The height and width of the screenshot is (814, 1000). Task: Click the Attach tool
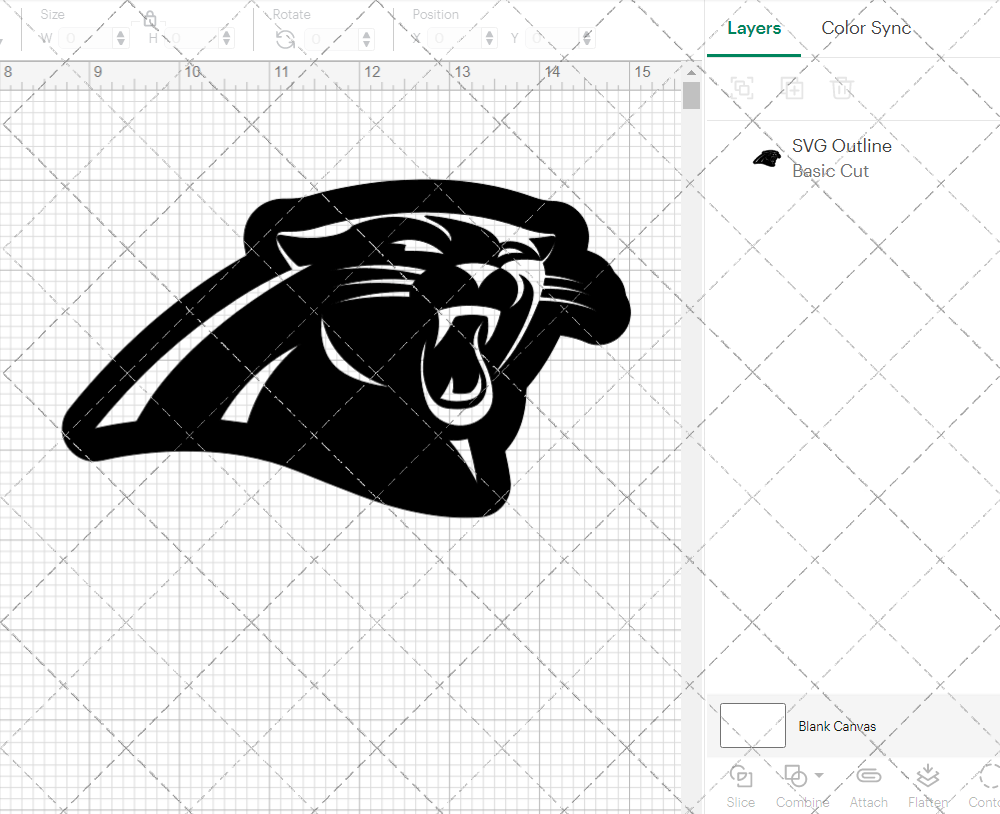click(x=869, y=786)
